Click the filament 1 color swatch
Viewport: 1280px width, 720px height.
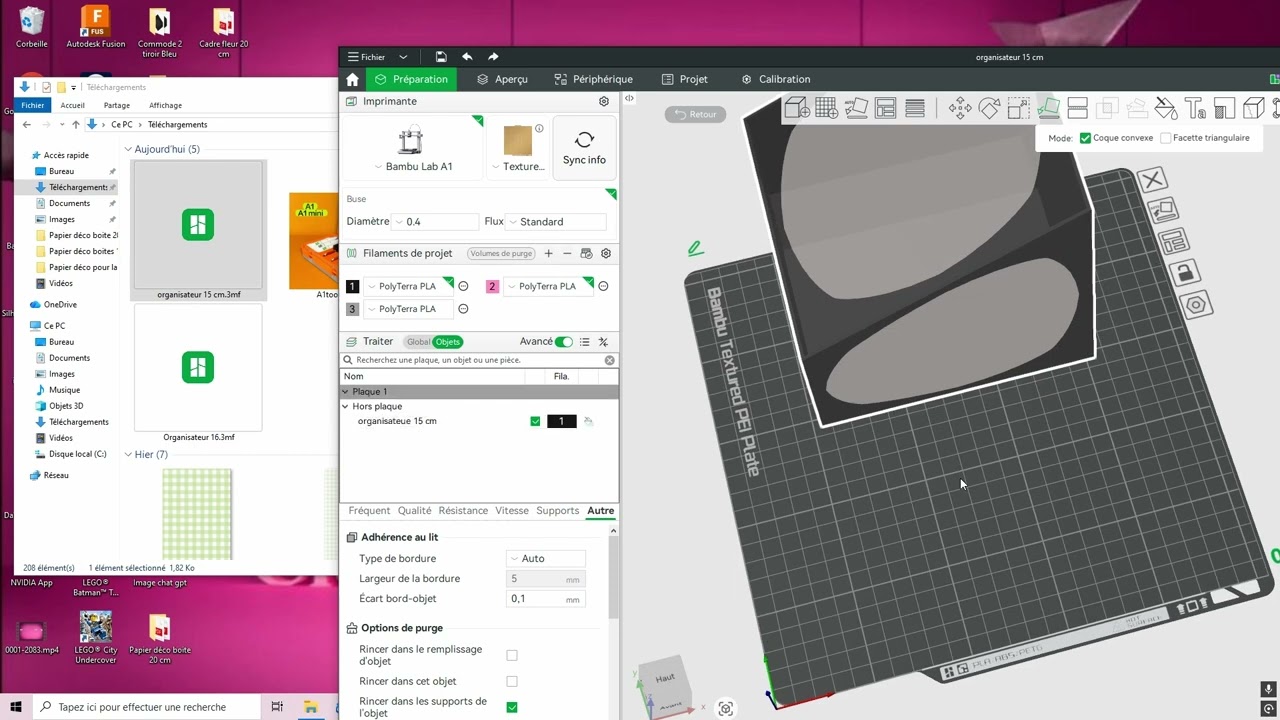(352, 286)
